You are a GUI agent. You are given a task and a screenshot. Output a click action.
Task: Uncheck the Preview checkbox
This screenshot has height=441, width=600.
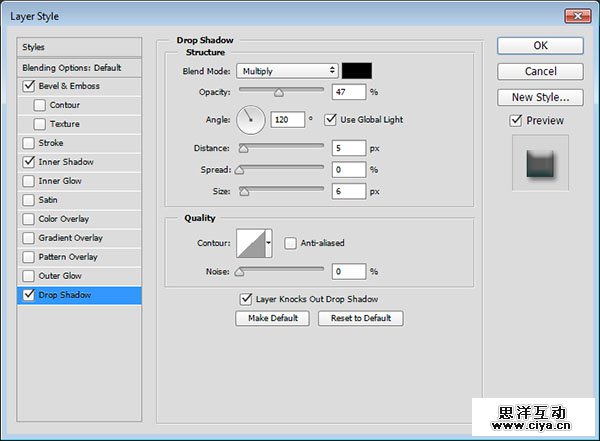point(516,121)
